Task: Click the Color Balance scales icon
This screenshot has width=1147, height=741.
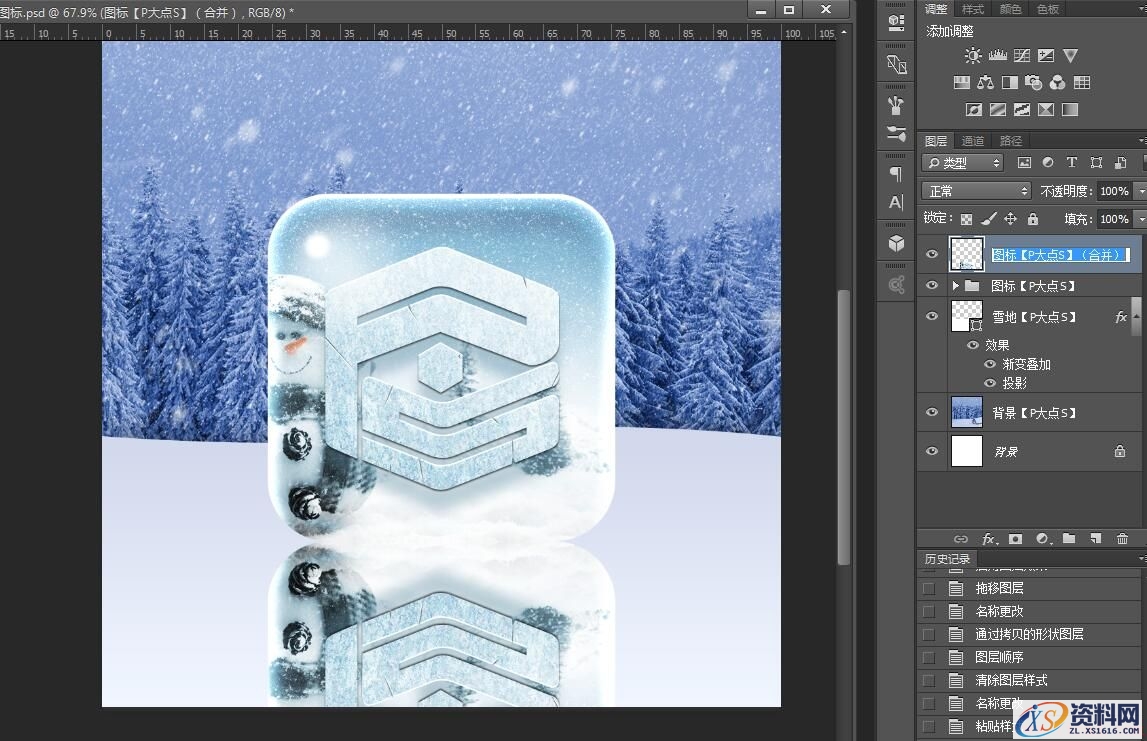Action: click(x=986, y=83)
